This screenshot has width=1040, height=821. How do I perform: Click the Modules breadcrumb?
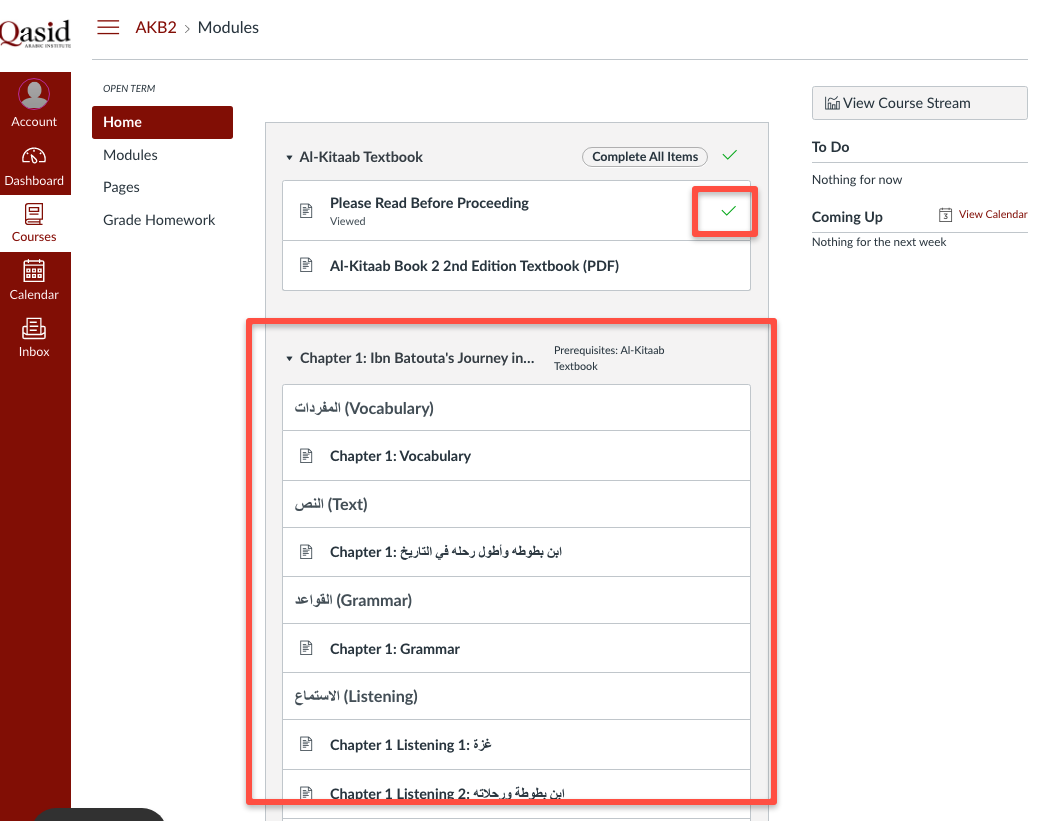(228, 27)
